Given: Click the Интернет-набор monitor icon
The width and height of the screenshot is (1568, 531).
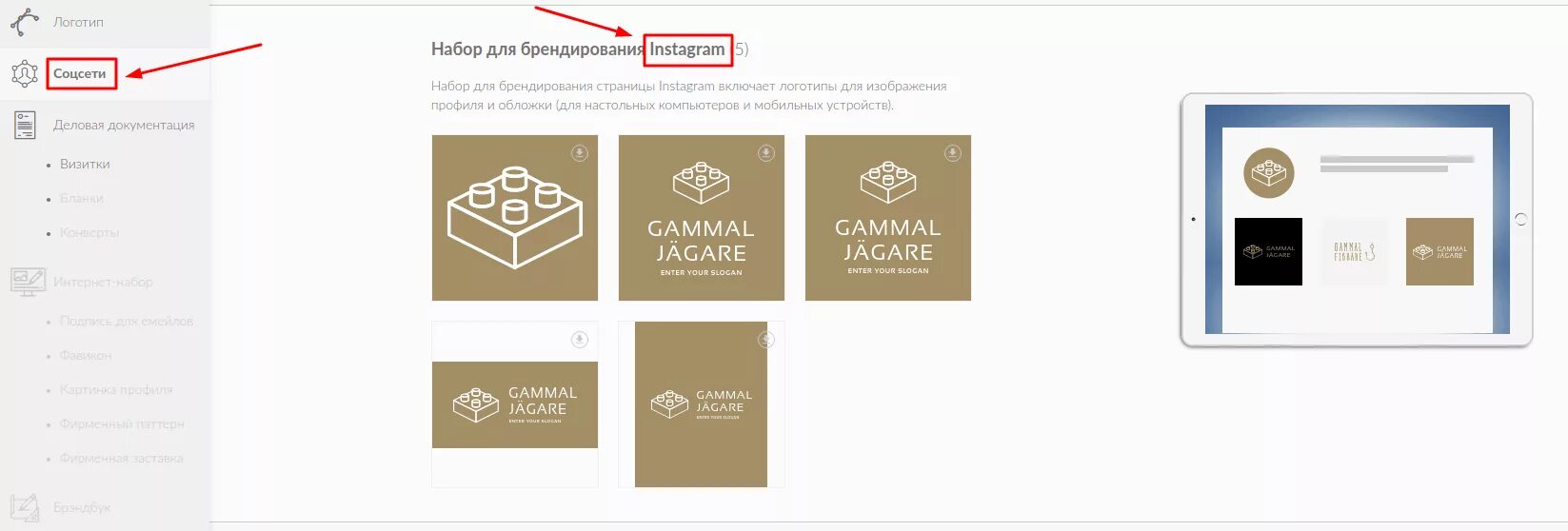Looking at the screenshot, I should tap(28, 282).
